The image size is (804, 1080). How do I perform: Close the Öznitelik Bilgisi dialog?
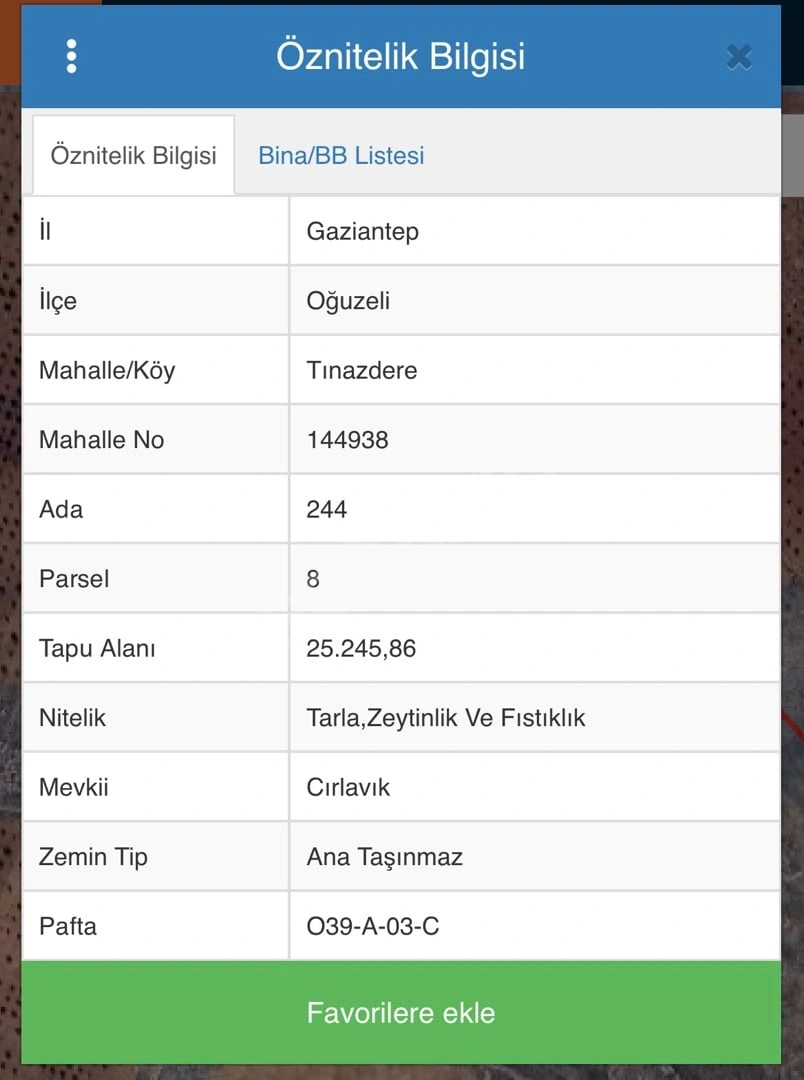[x=739, y=57]
